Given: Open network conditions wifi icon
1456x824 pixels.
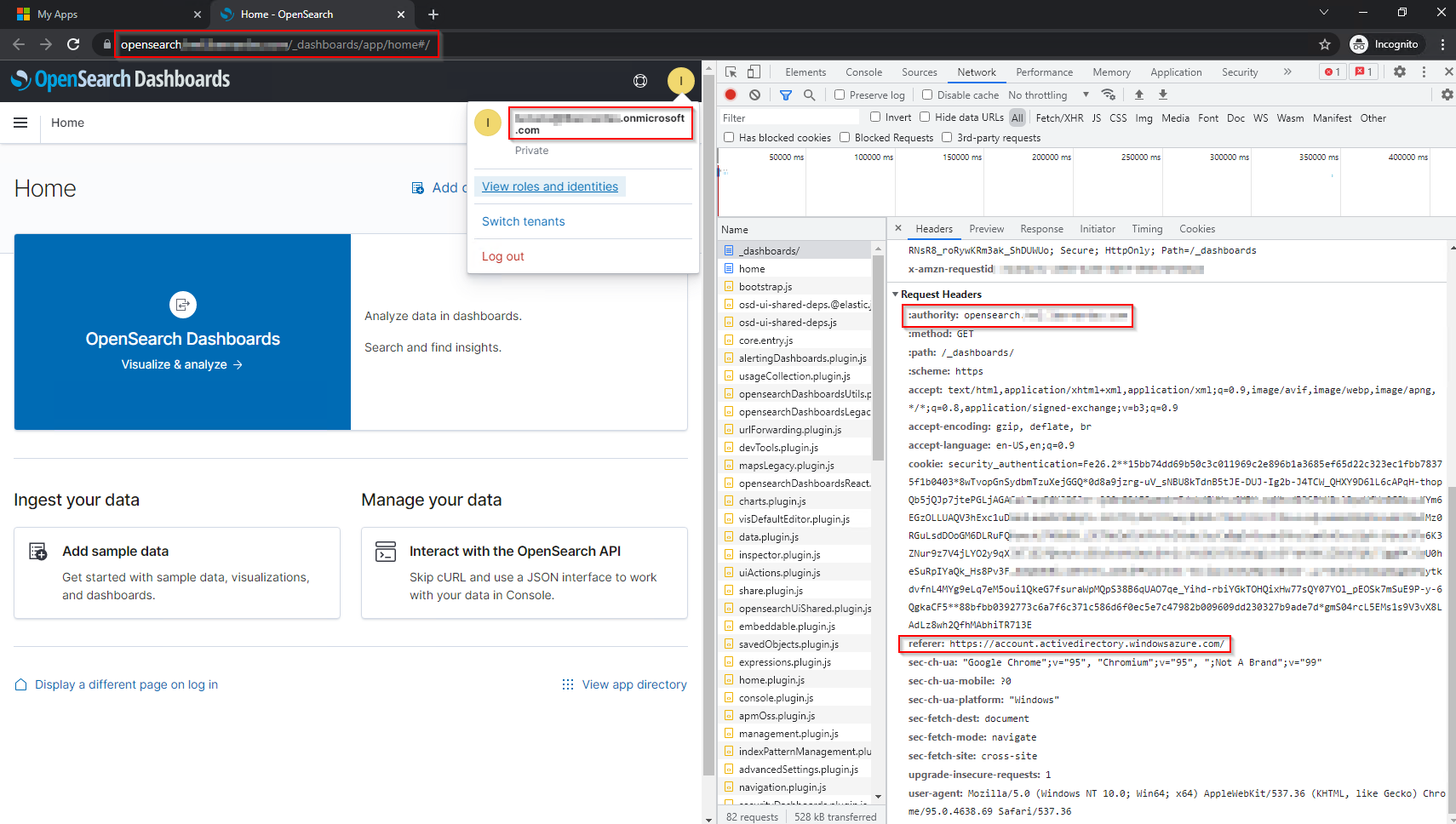Looking at the screenshot, I should coord(1108,95).
